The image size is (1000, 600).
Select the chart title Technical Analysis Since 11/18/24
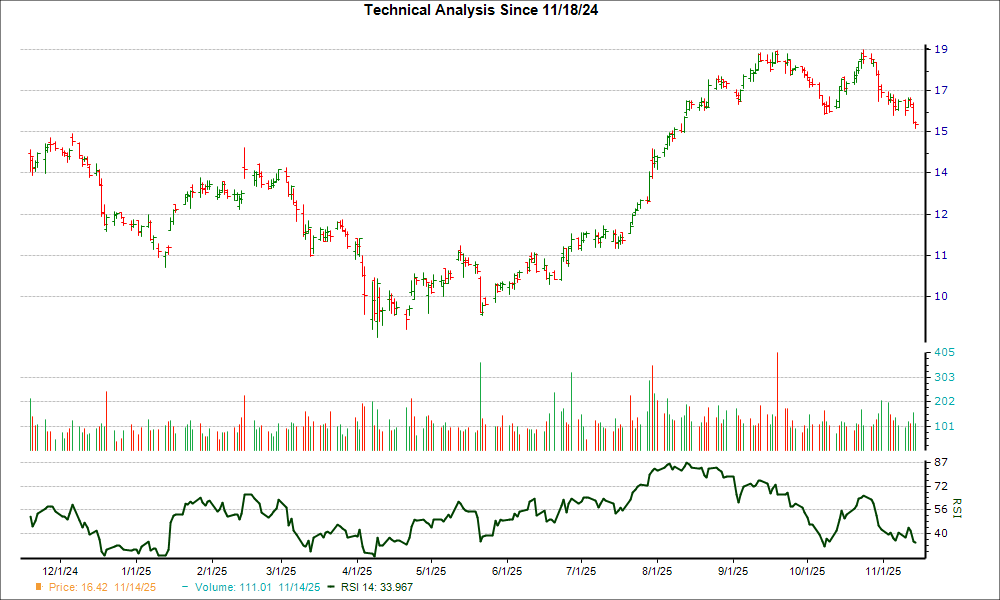[x=482, y=11]
